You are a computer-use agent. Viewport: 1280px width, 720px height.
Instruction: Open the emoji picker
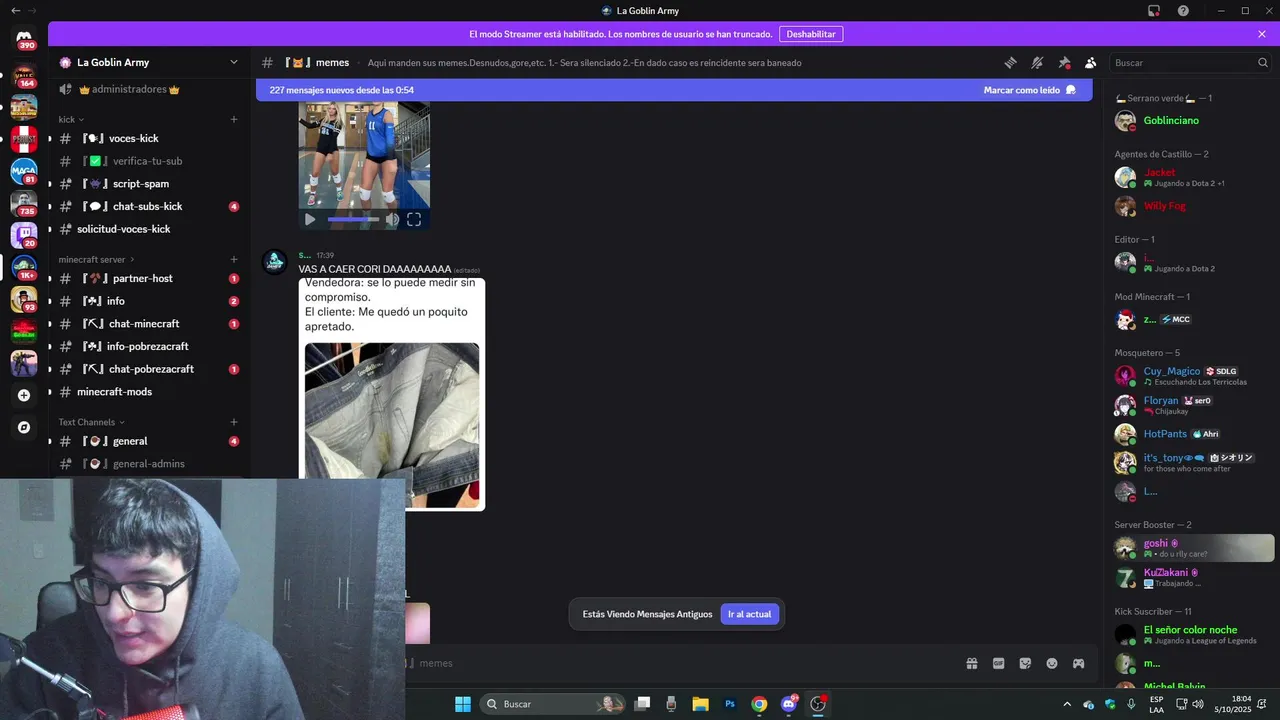1052,663
